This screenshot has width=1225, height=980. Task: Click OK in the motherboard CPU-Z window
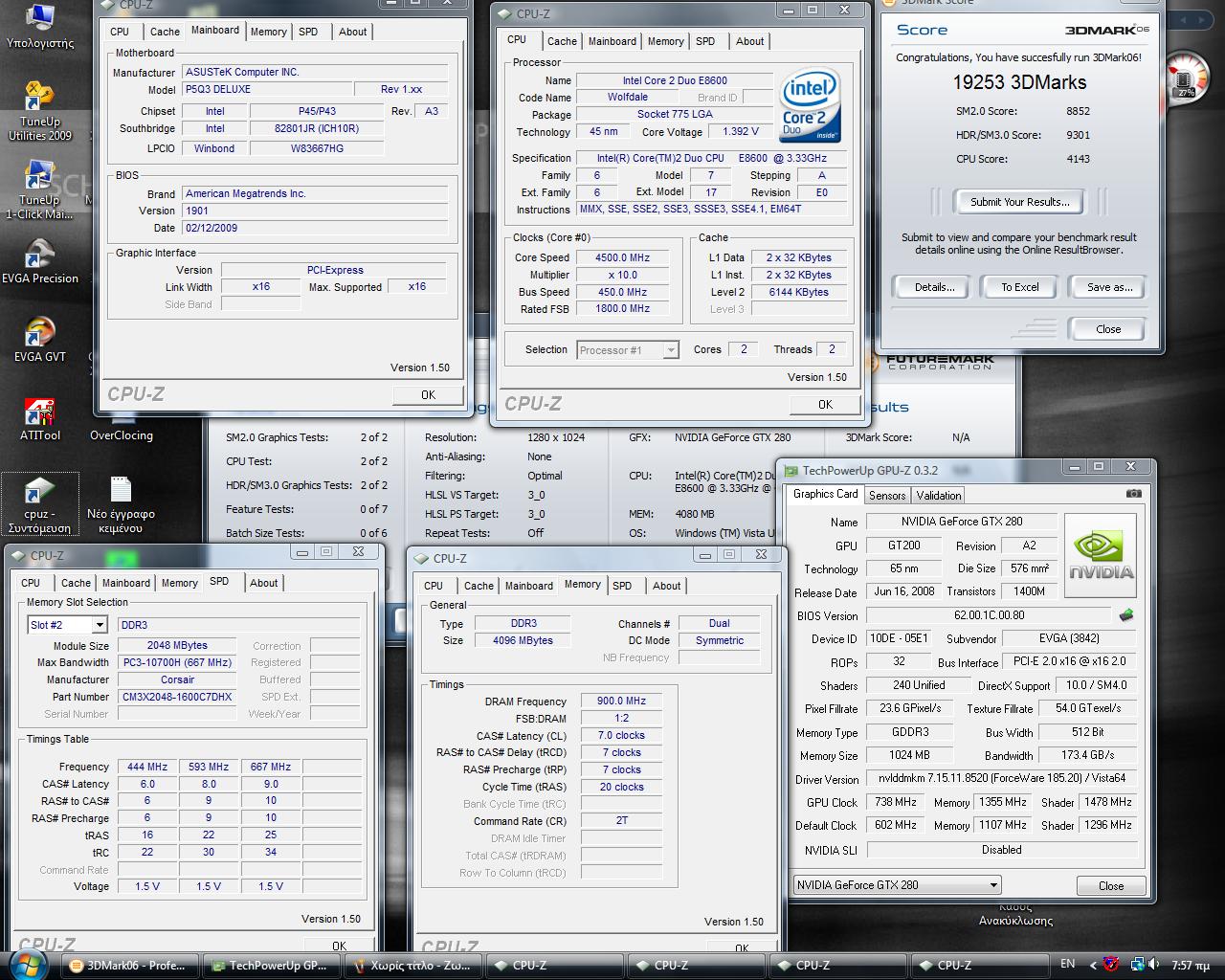[x=428, y=395]
